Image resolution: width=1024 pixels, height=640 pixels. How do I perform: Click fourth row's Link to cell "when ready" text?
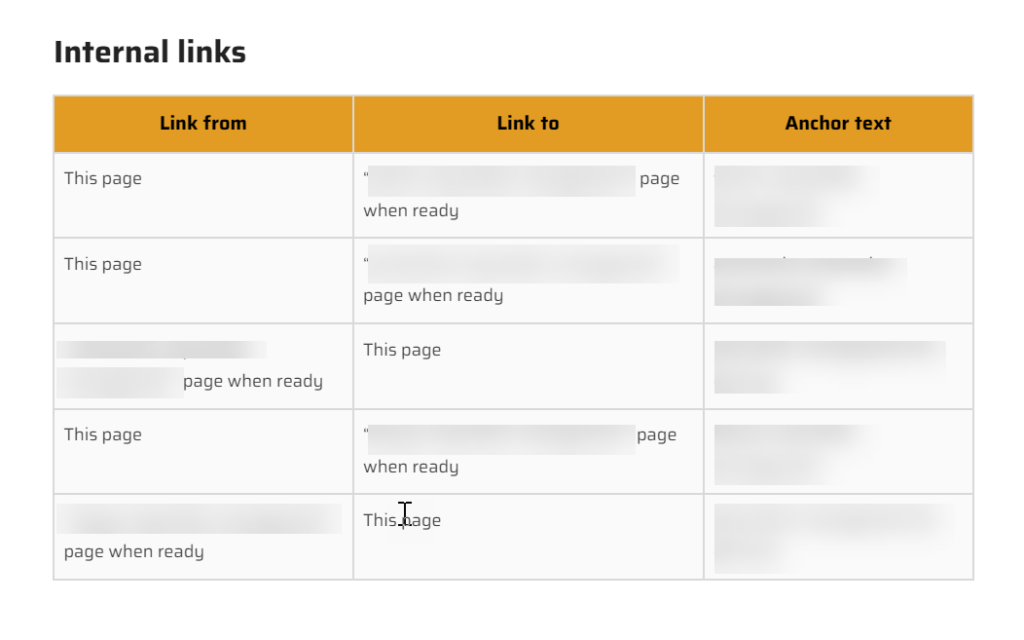[x=411, y=467]
